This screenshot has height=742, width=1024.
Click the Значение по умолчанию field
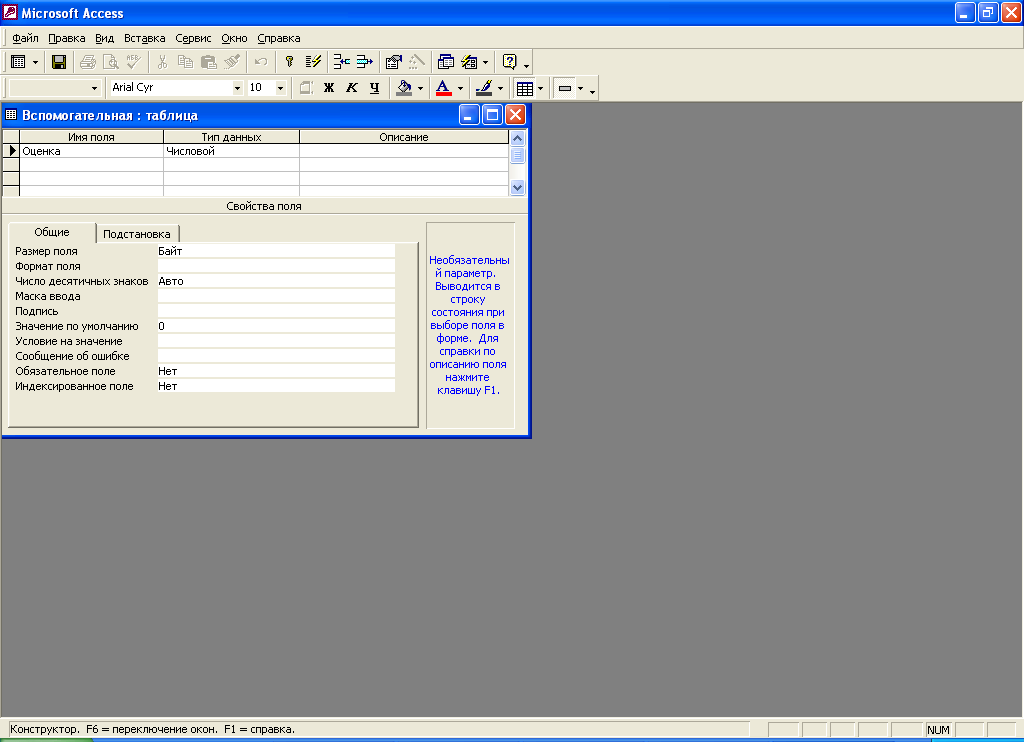[276, 326]
